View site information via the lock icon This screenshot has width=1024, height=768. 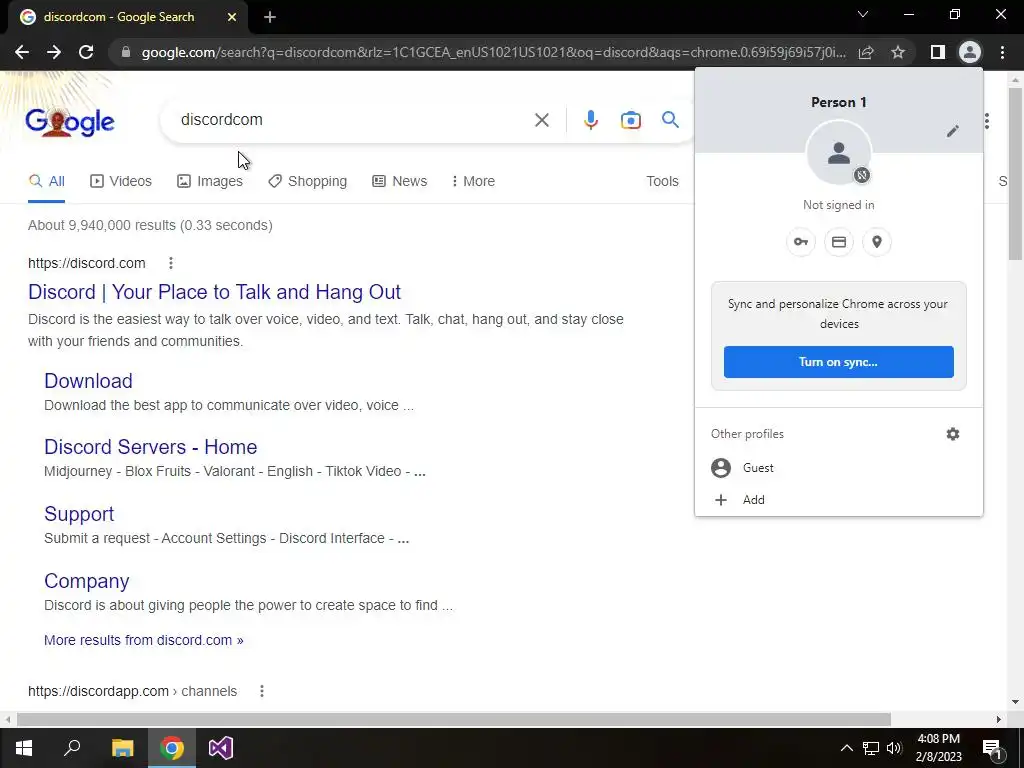pos(126,52)
